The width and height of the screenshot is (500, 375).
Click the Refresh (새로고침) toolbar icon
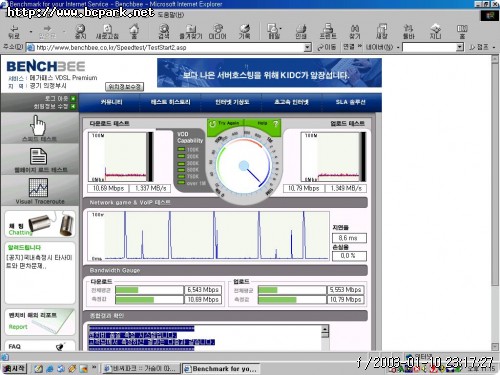click(107, 32)
